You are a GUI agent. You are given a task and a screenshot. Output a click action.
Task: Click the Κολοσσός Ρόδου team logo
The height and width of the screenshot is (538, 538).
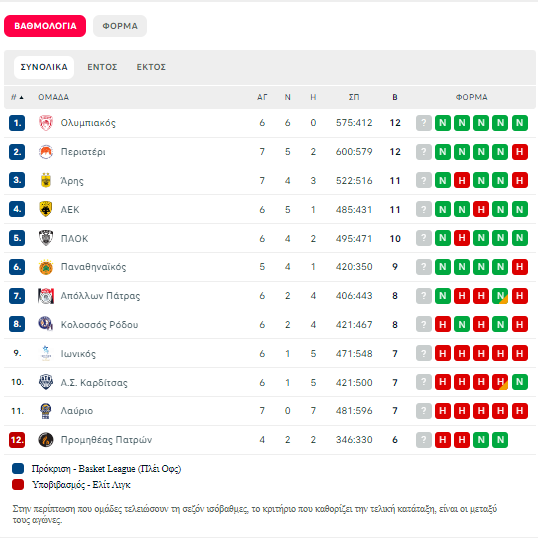pos(46,324)
